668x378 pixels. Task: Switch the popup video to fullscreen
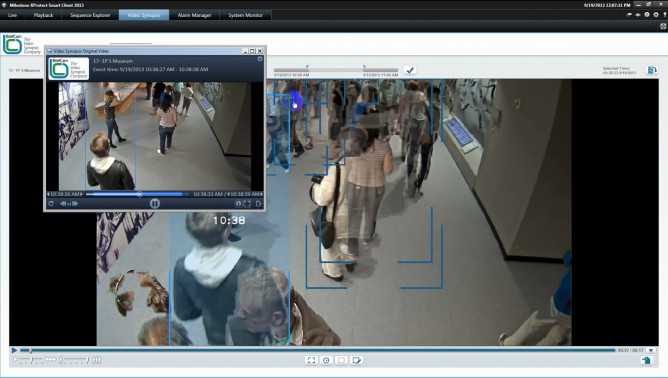(247, 204)
